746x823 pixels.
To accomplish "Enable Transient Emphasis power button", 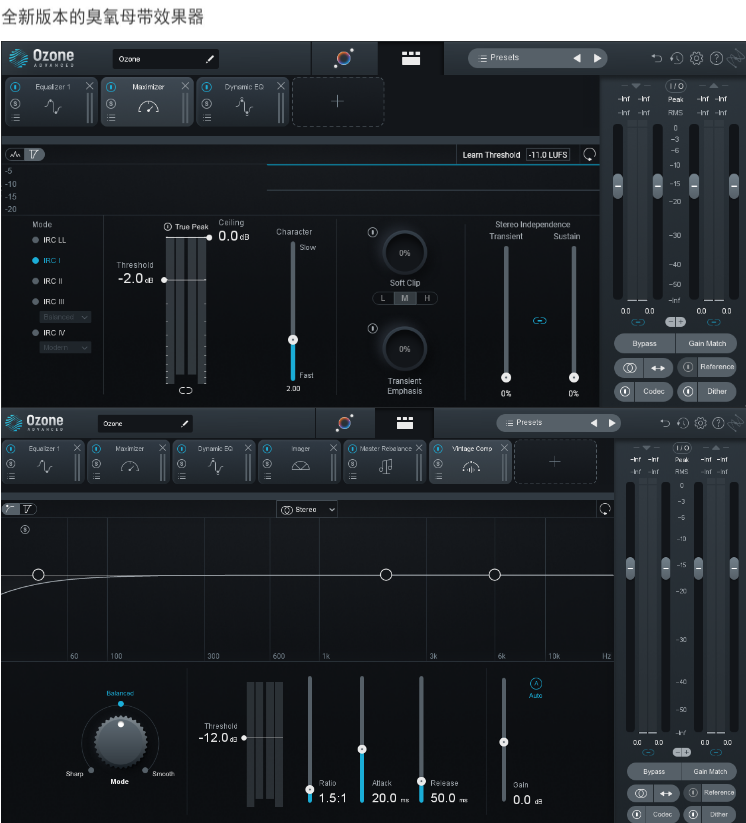I will tap(372, 328).
